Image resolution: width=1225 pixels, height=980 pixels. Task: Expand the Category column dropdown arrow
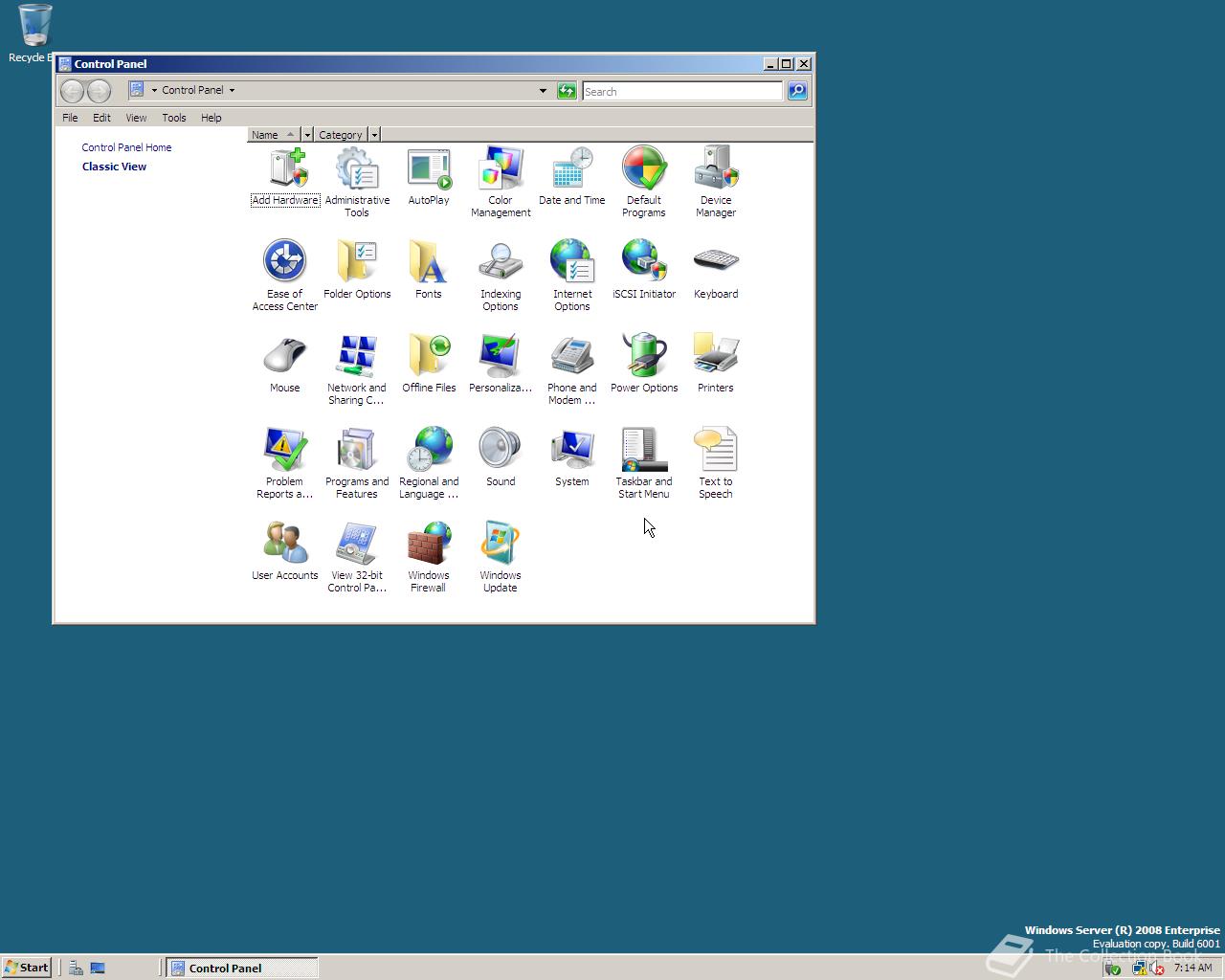tap(374, 135)
